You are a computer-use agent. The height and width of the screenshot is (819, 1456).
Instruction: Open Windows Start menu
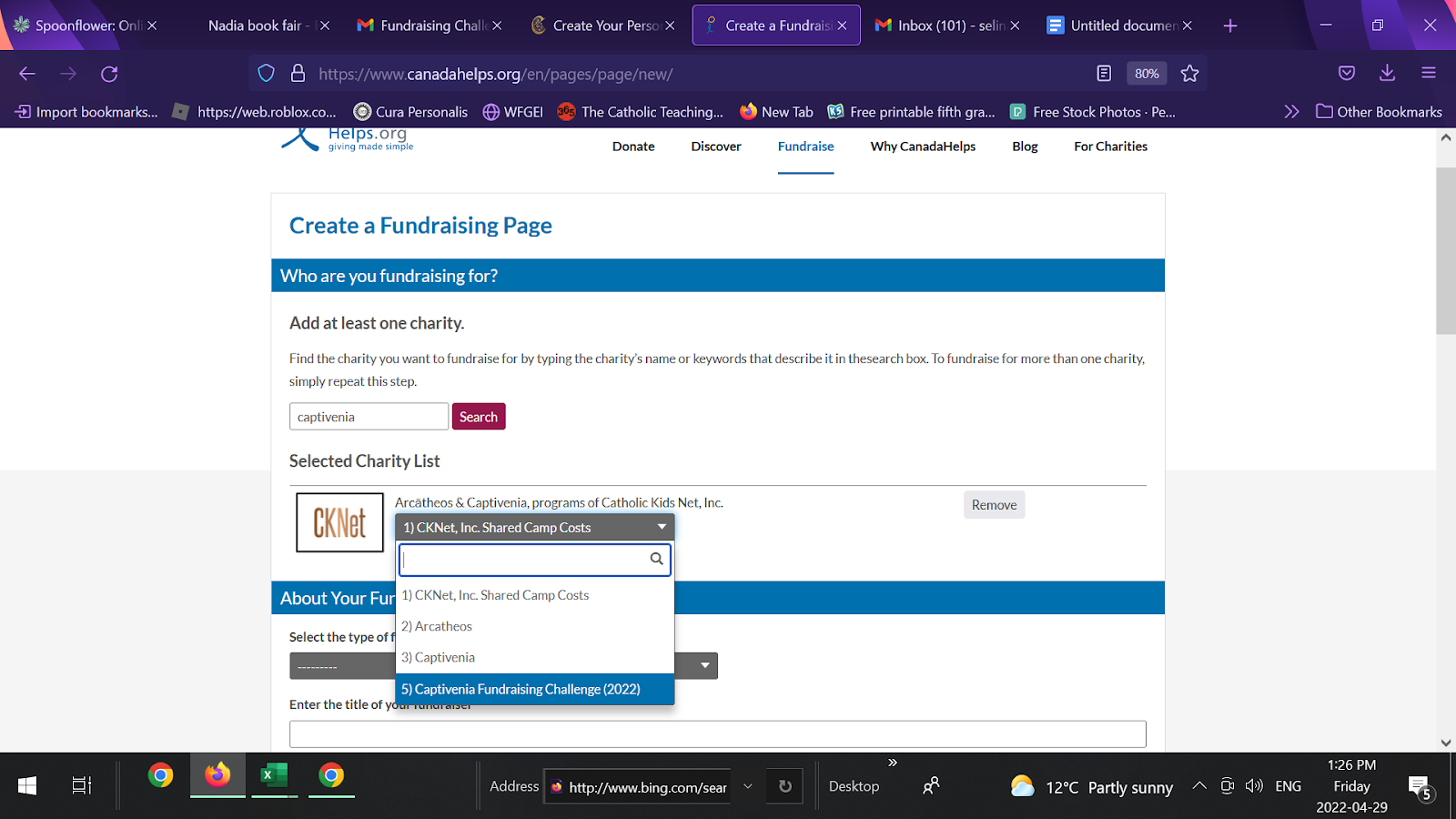[x=27, y=785]
